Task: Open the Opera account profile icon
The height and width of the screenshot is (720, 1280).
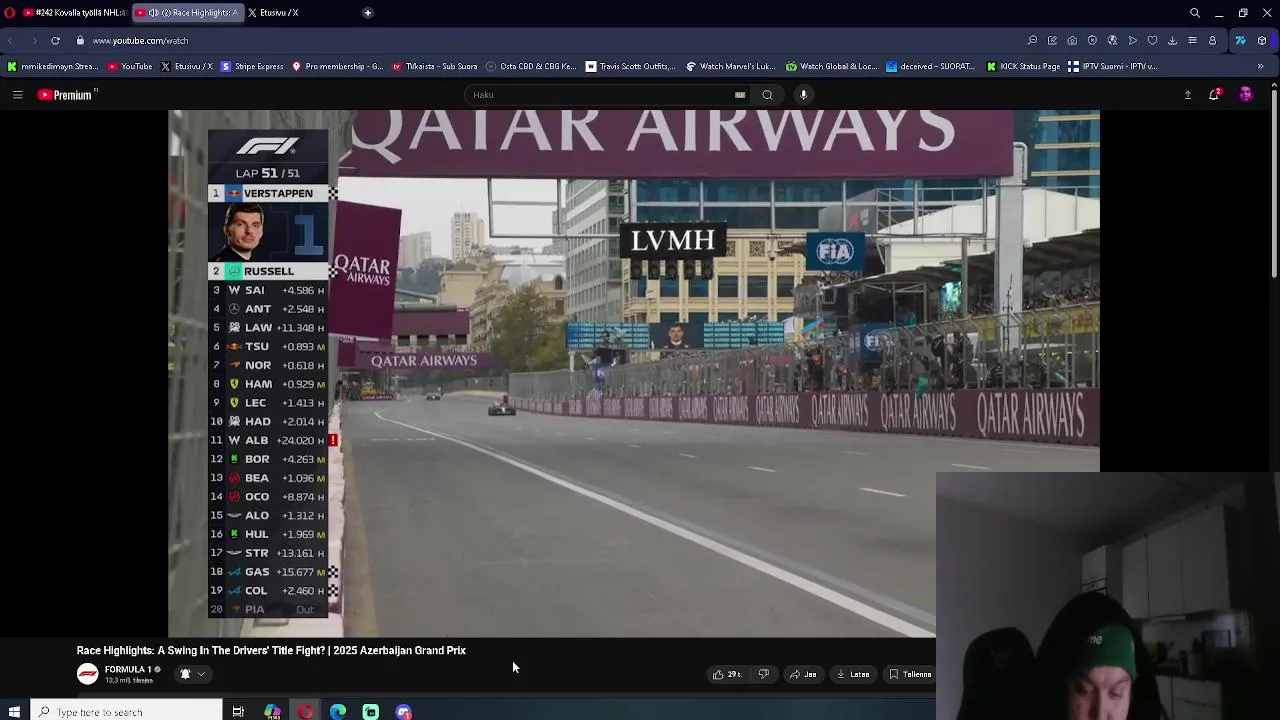Action: [x=1212, y=41]
